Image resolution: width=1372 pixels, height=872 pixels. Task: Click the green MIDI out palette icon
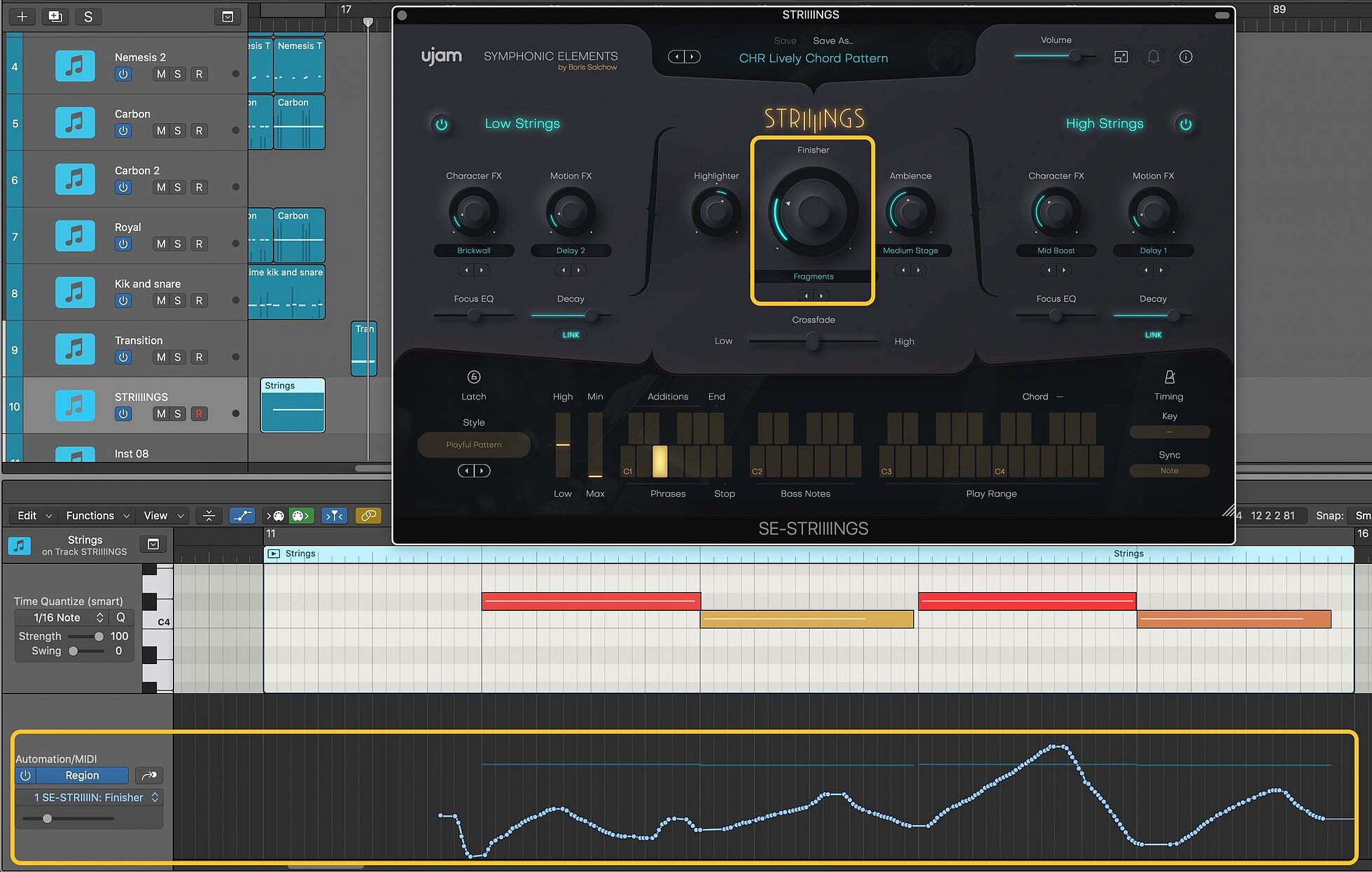300,516
